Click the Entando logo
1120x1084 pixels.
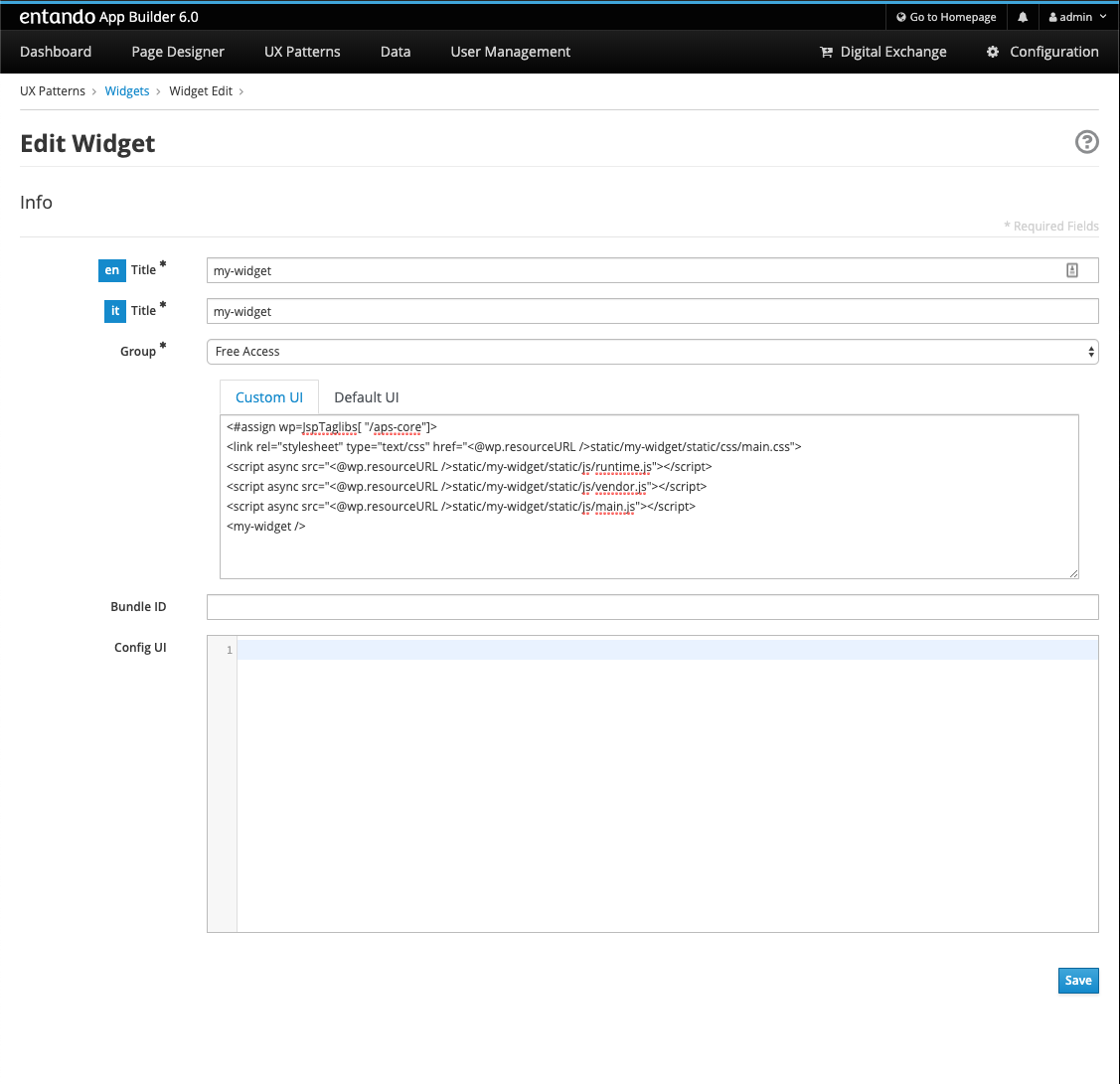click(57, 17)
